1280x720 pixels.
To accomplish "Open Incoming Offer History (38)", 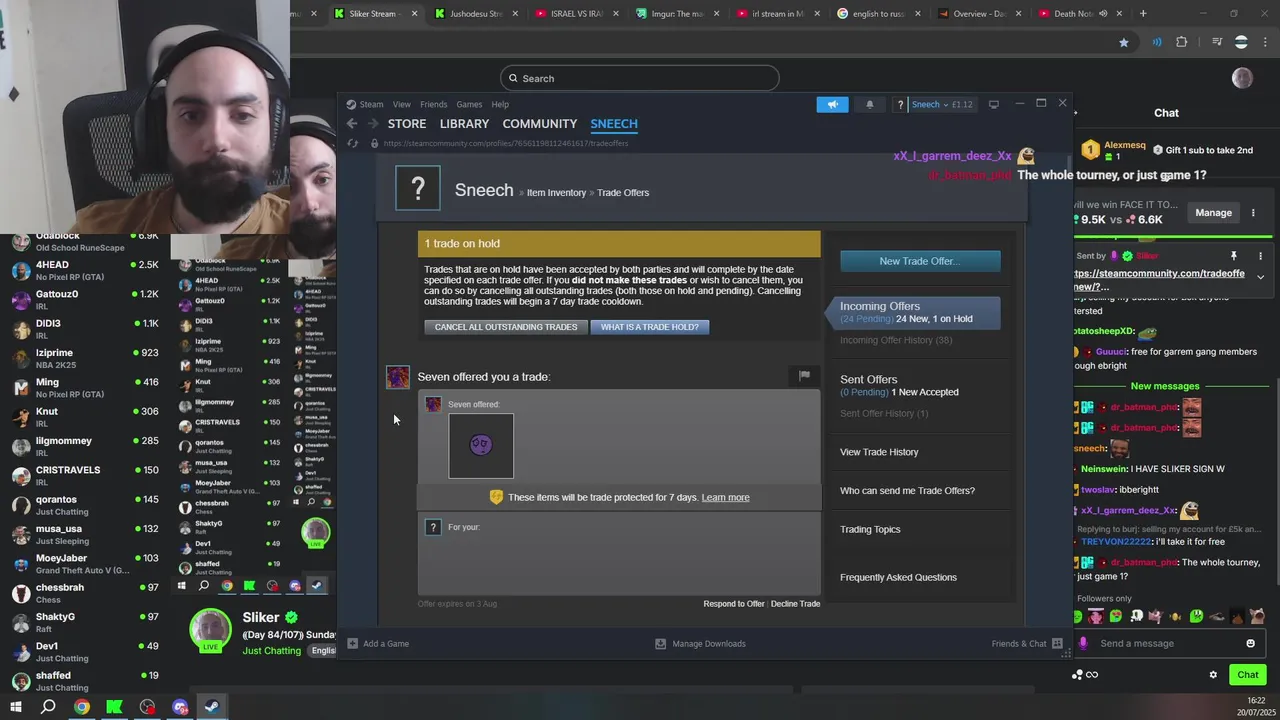I will (x=895, y=340).
